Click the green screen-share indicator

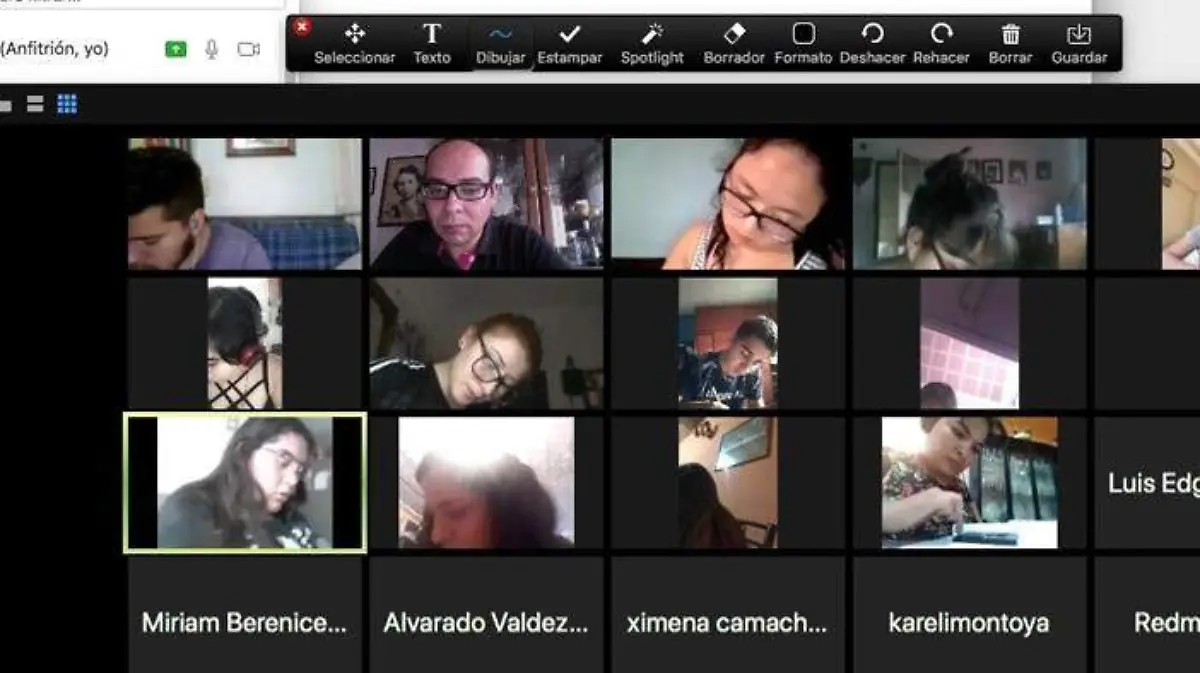click(x=176, y=49)
